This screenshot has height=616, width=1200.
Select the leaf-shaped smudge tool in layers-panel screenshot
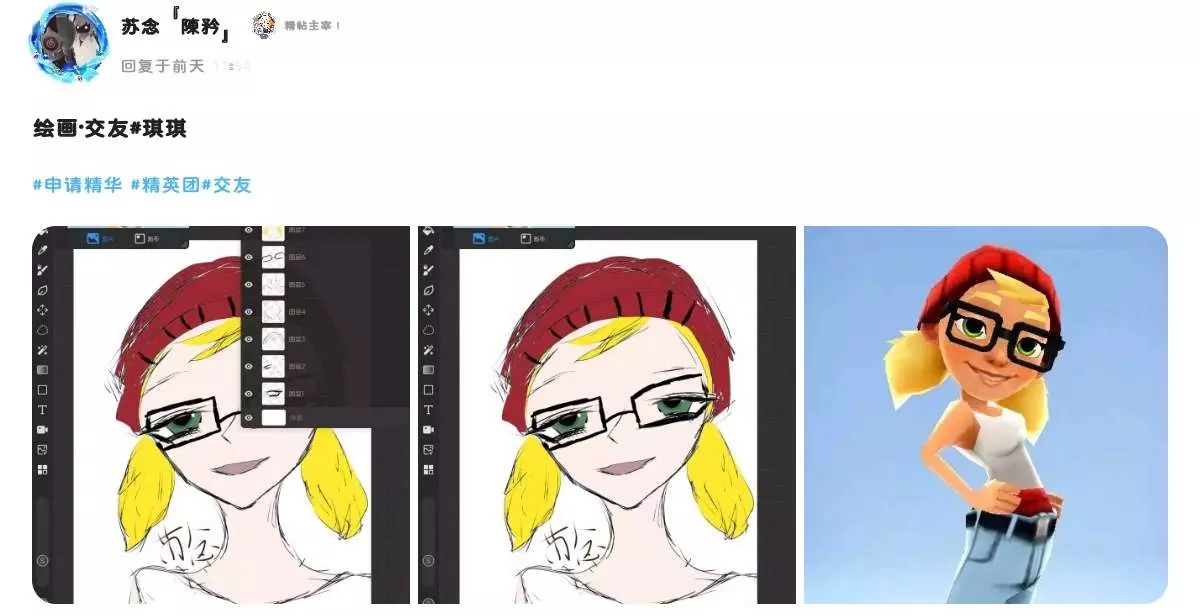(x=43, y=290)
